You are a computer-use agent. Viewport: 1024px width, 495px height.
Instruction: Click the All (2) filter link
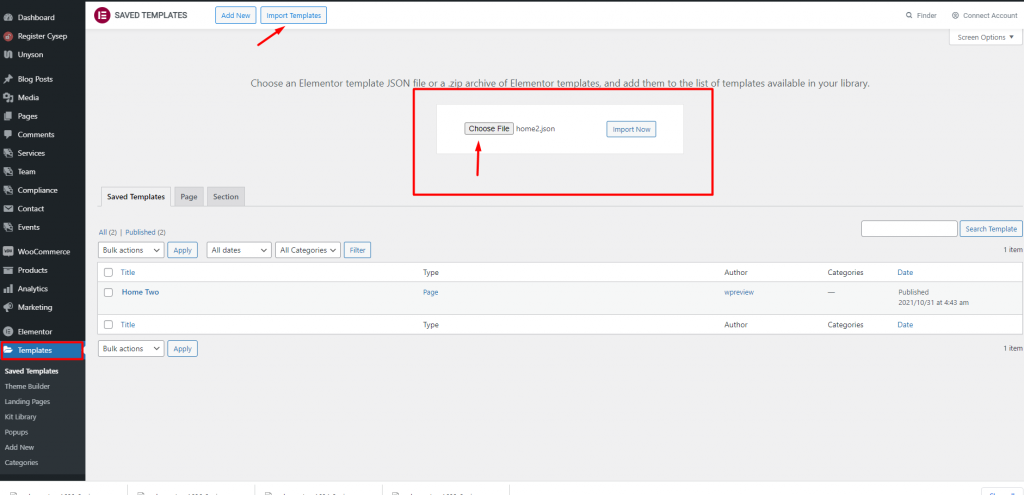pos(108,232)
